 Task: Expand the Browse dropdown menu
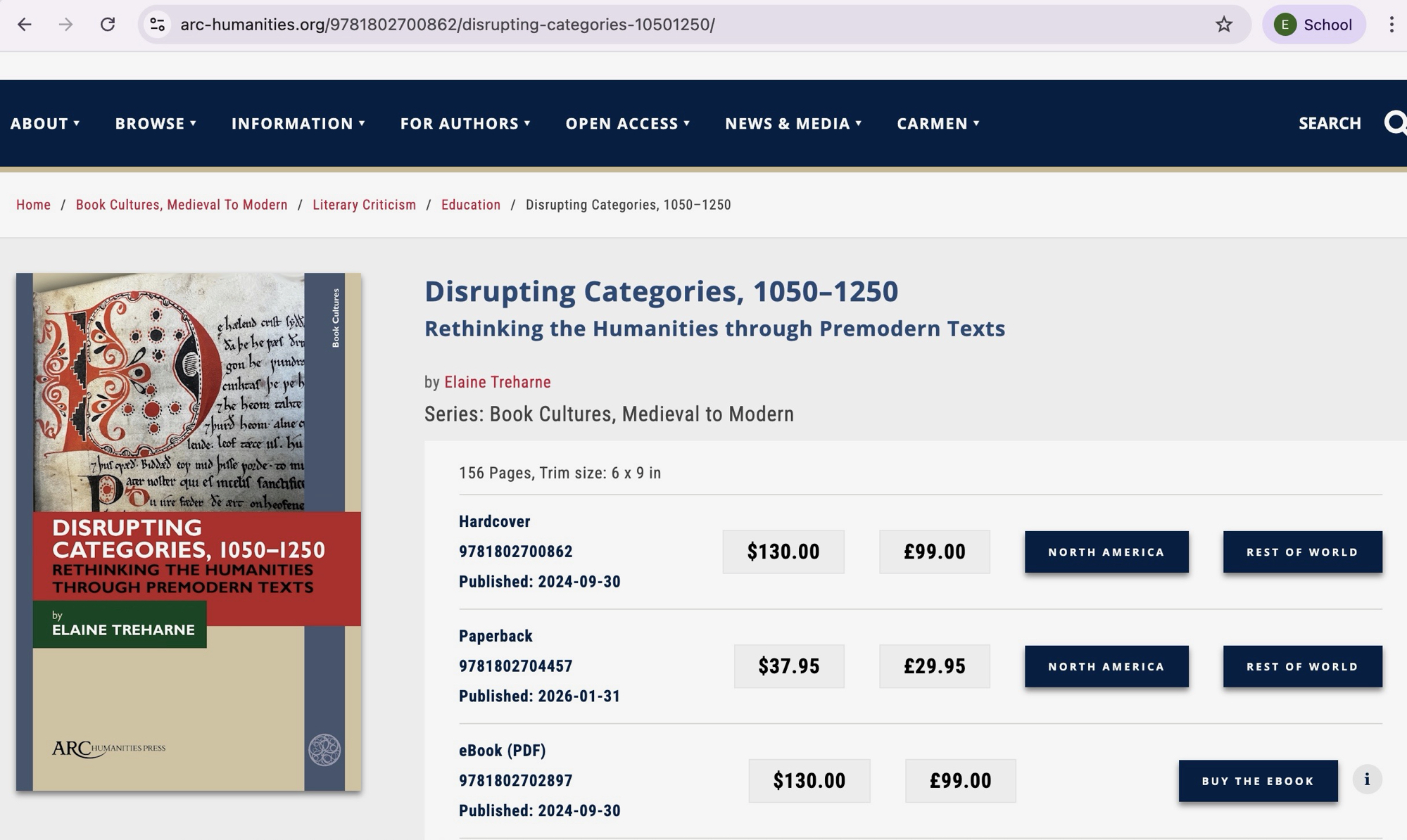(x=156, y=123)
